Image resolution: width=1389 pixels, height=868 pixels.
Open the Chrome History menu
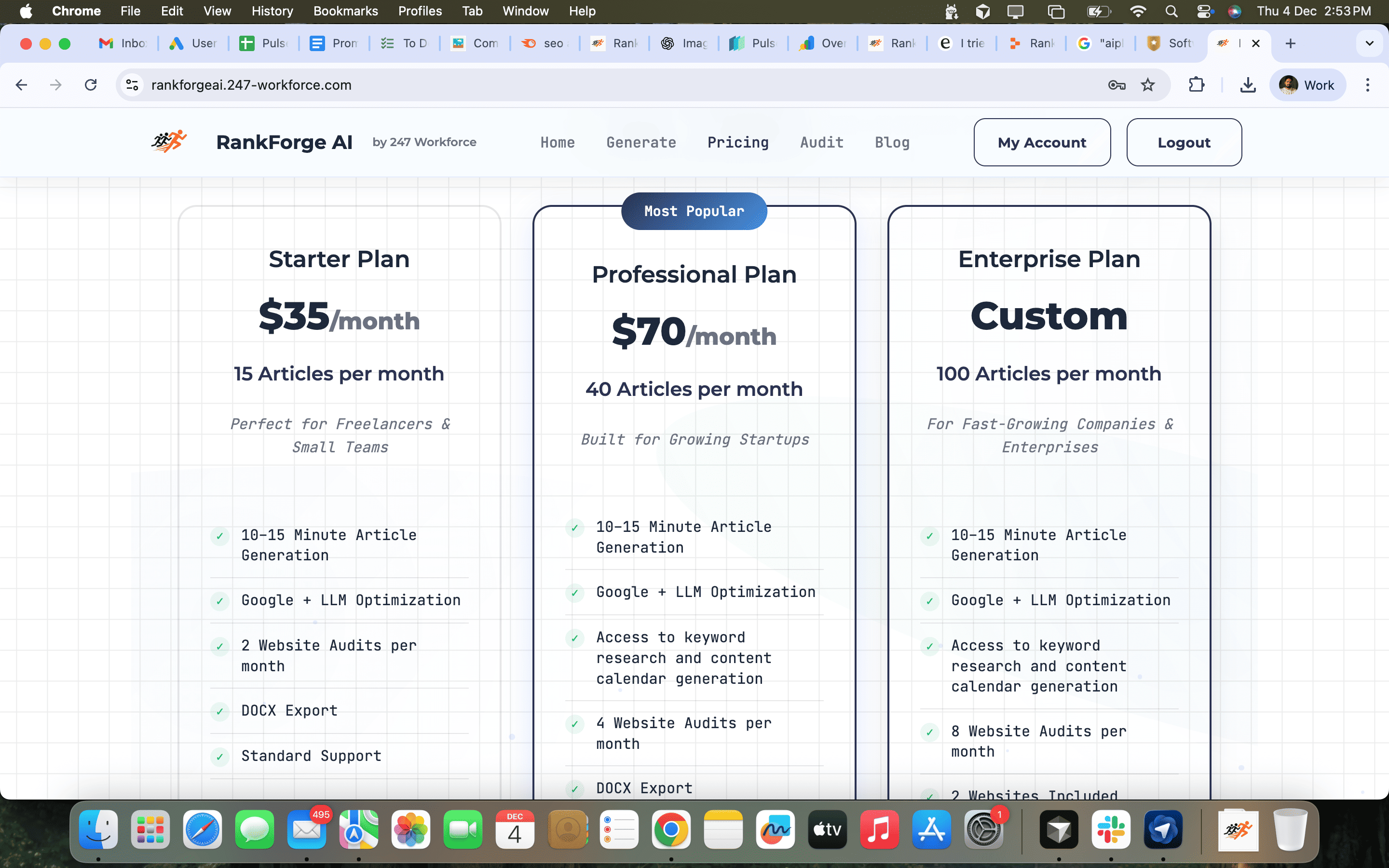(x=272, y=11)
